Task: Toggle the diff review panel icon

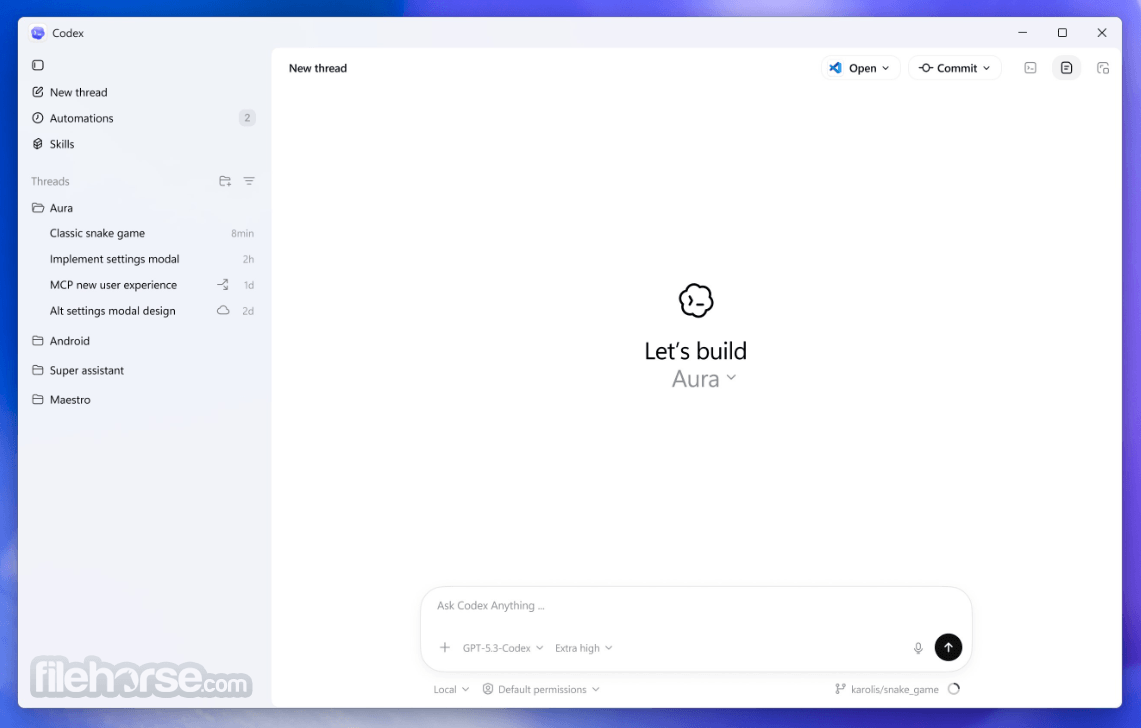Action: [1067, 68]
